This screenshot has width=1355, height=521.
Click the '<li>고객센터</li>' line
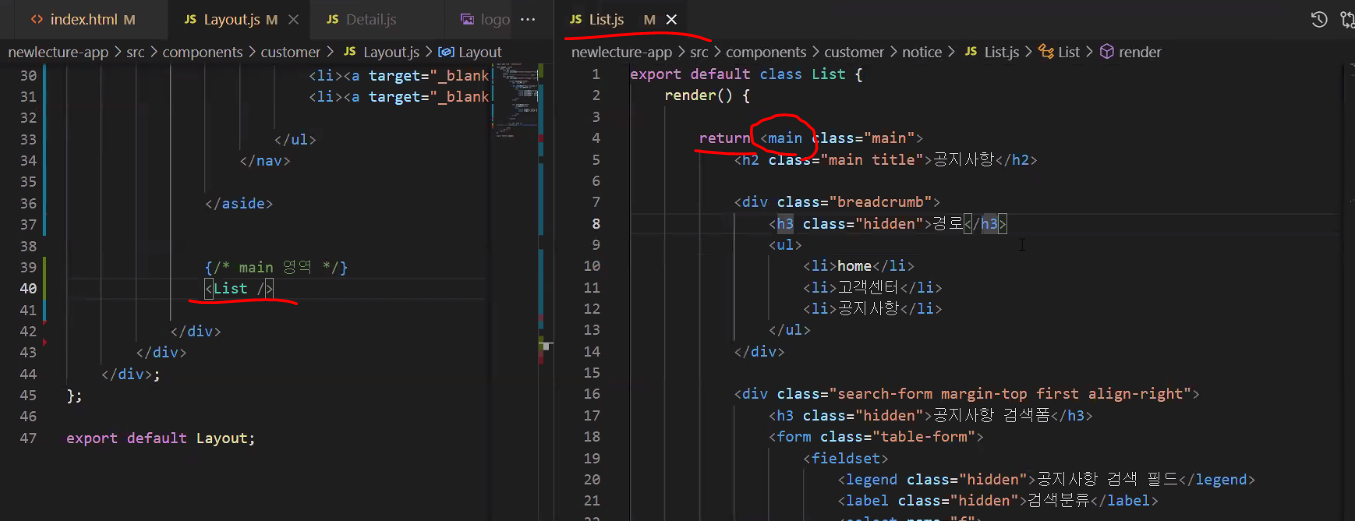pyautogui.click(x=872, y=288)
